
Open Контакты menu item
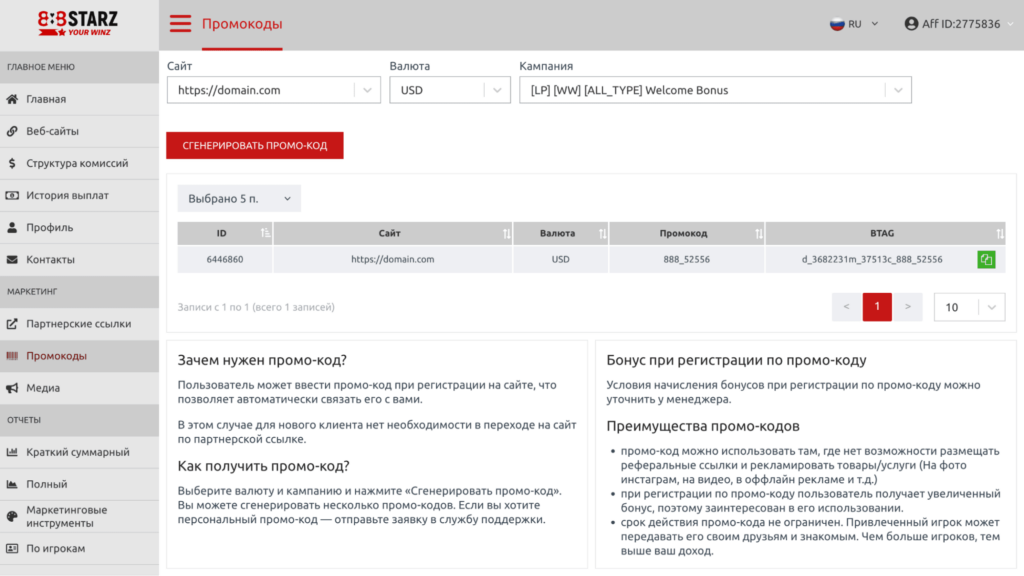[79, 259]
